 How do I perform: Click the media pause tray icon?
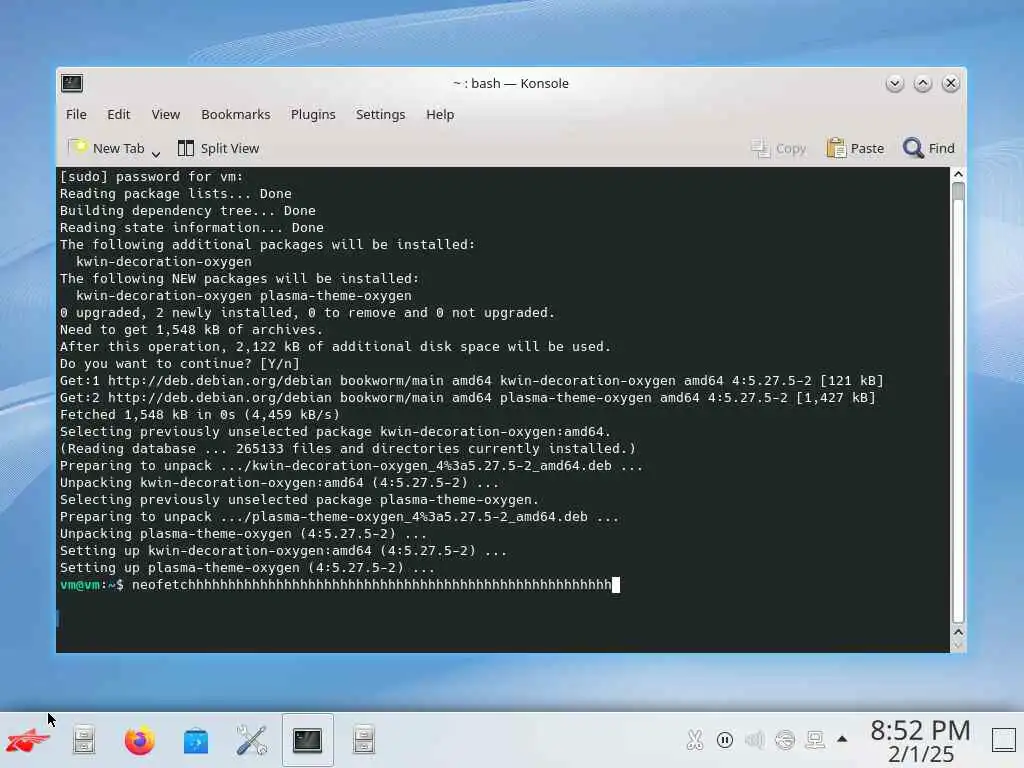tap(724, 740)
